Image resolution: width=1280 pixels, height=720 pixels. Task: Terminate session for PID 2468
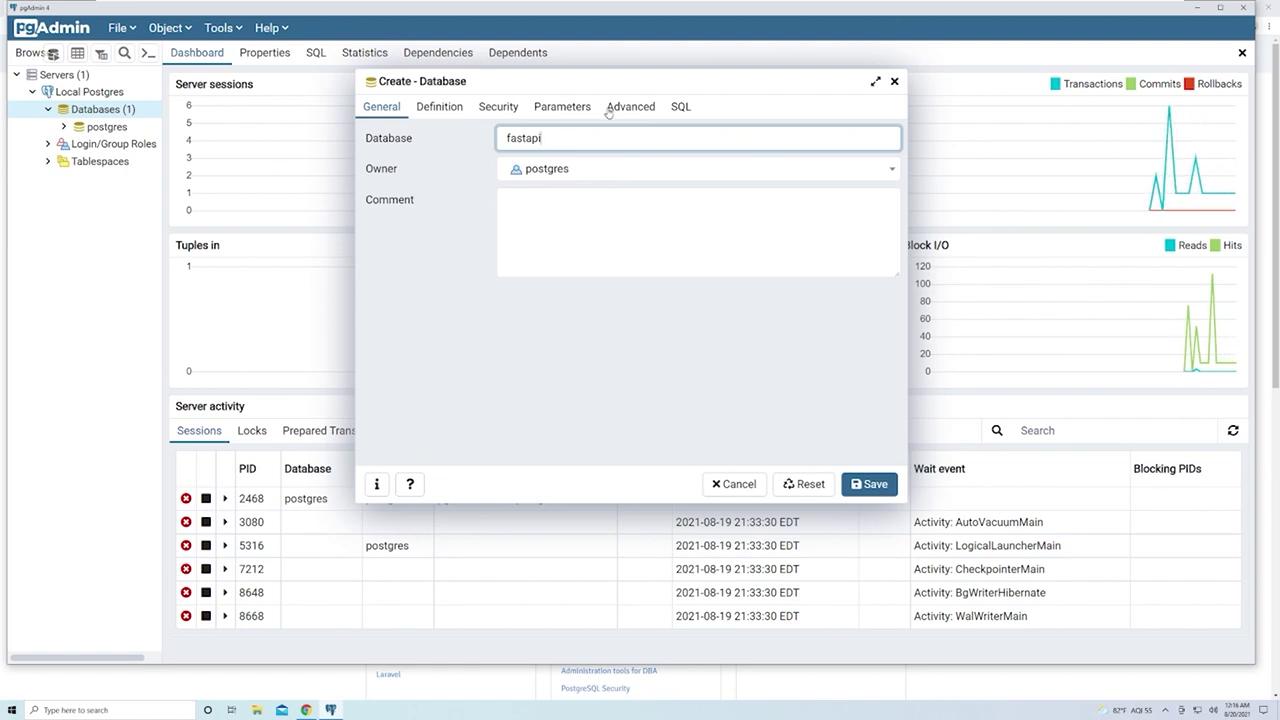186,498
